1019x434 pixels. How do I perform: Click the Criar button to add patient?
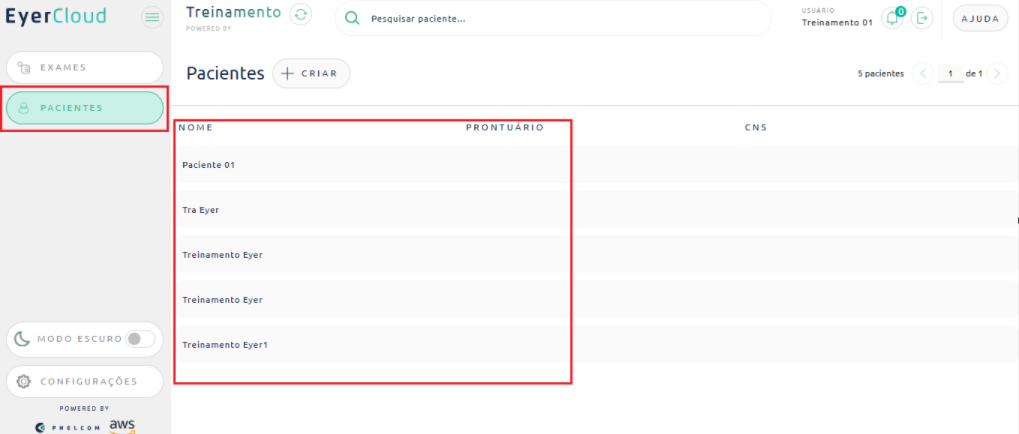click(x=311, y=73)
